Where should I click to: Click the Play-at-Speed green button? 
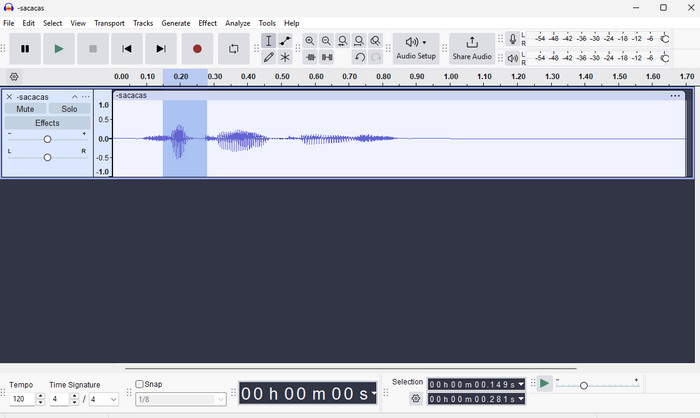coord(544,384)
